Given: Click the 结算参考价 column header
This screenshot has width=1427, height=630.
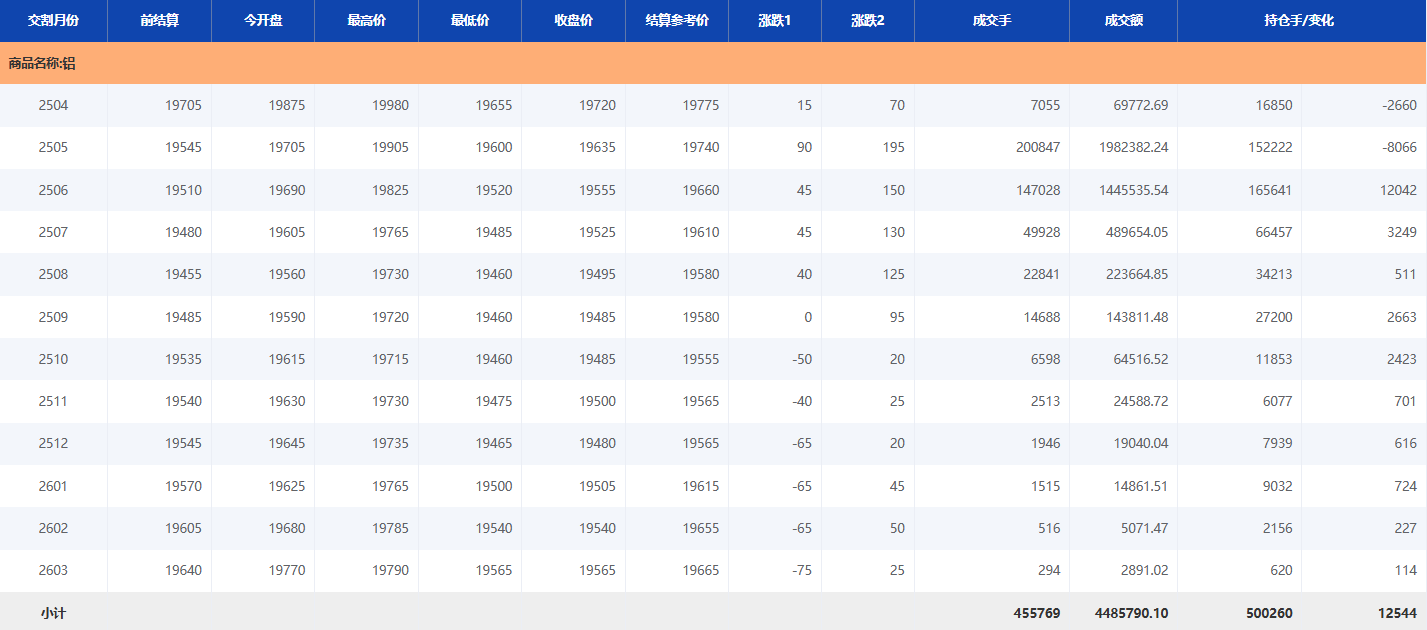Looking at the screenshot, I should coord(677,21).
